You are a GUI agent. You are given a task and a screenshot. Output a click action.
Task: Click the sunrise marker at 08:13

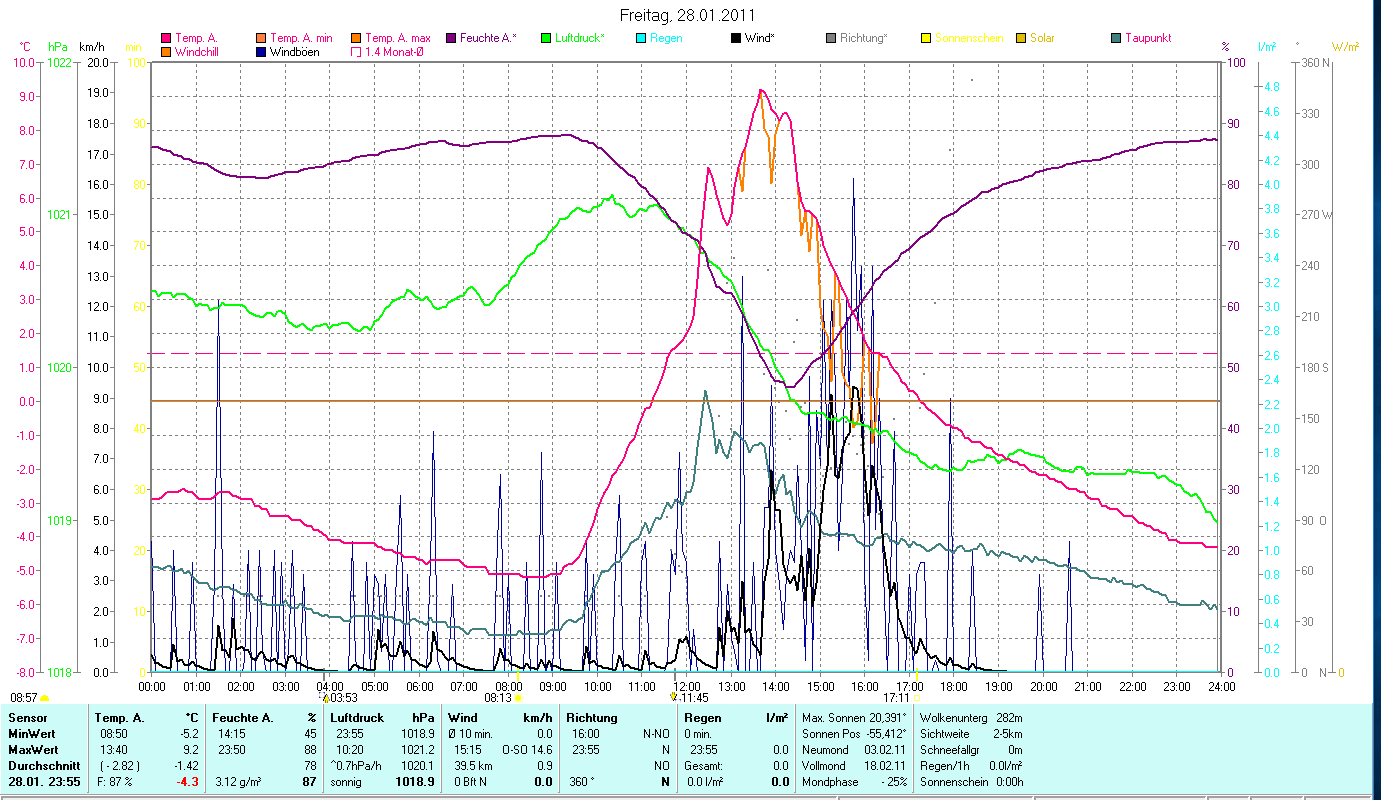(518, 698)
